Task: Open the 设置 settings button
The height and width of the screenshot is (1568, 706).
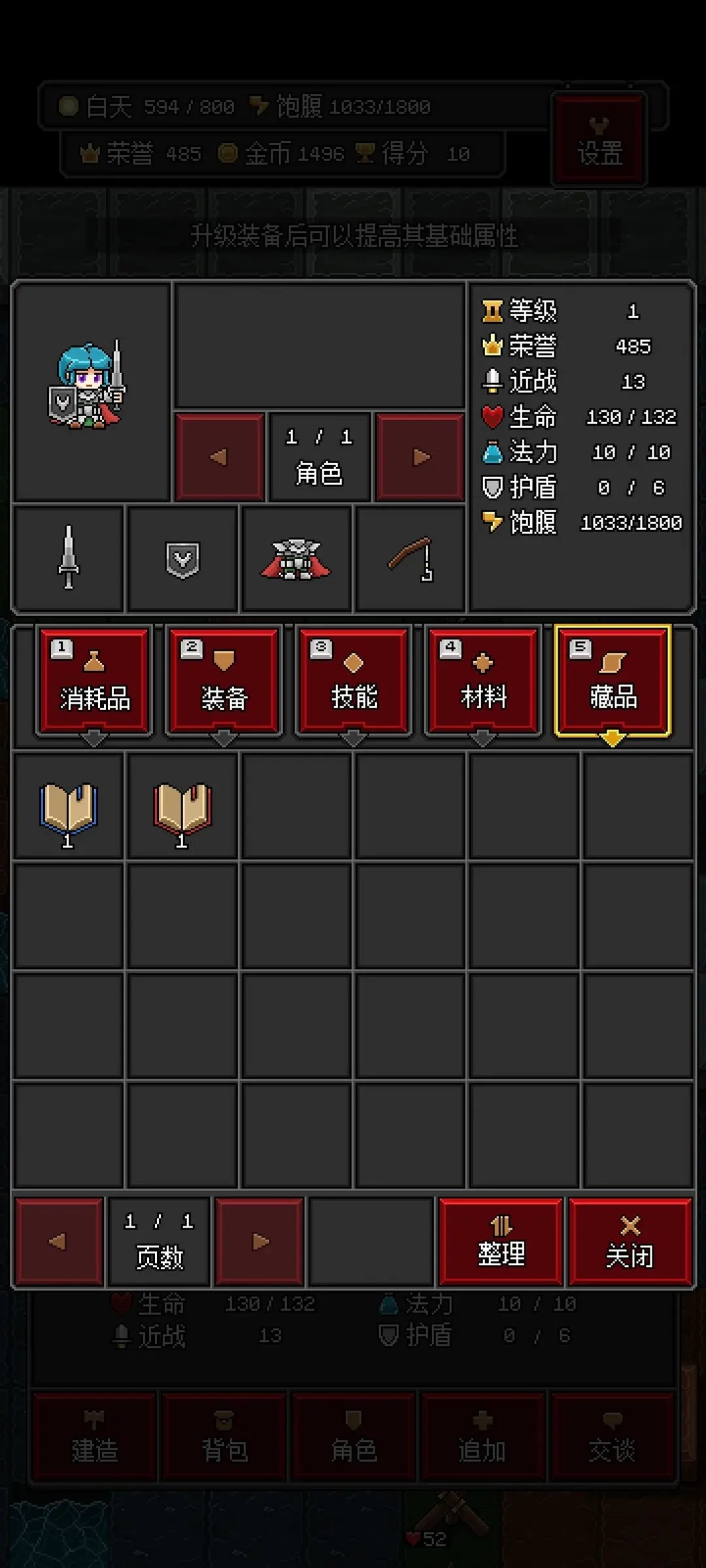Action: (599, 139)
